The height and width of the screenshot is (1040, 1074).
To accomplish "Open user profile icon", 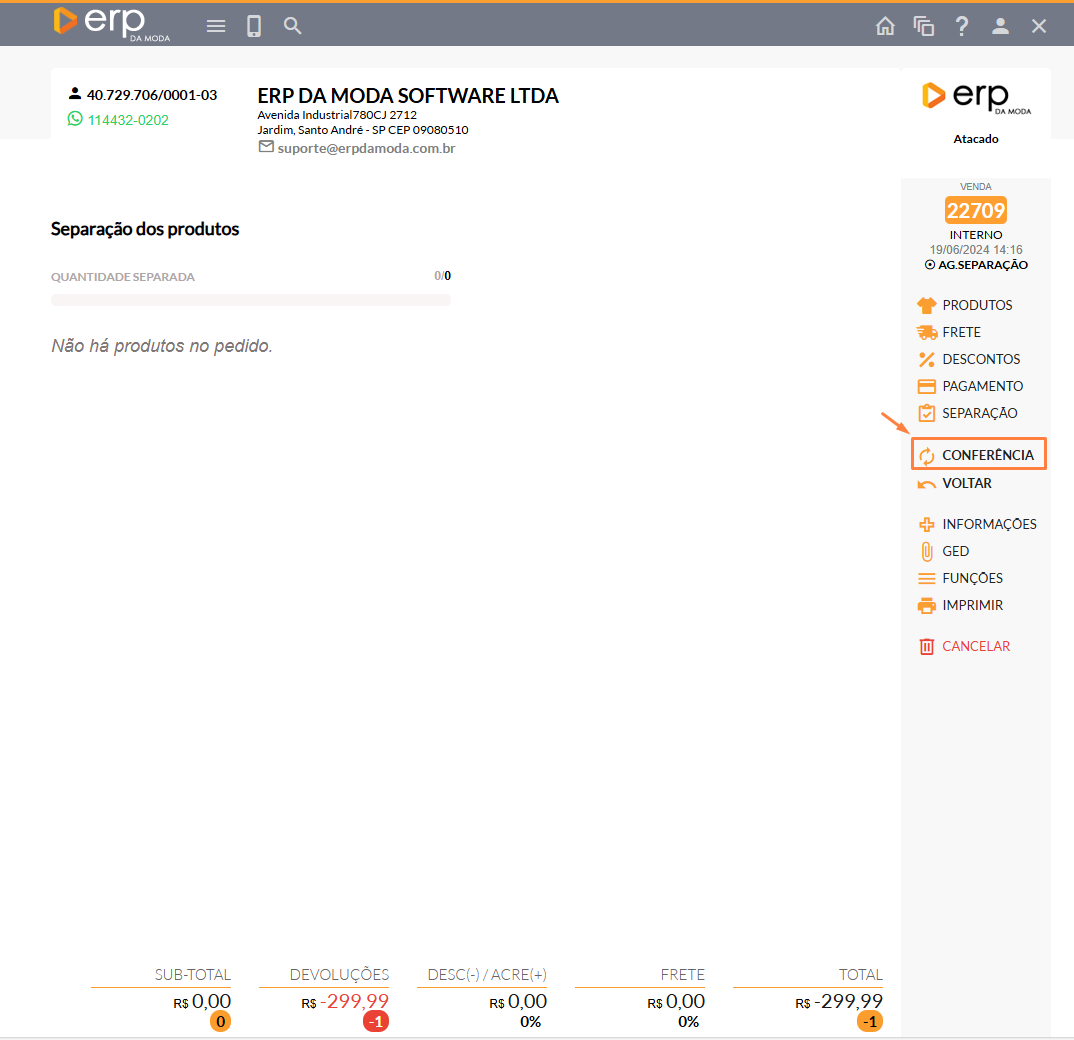I will tap(1000, 26).
